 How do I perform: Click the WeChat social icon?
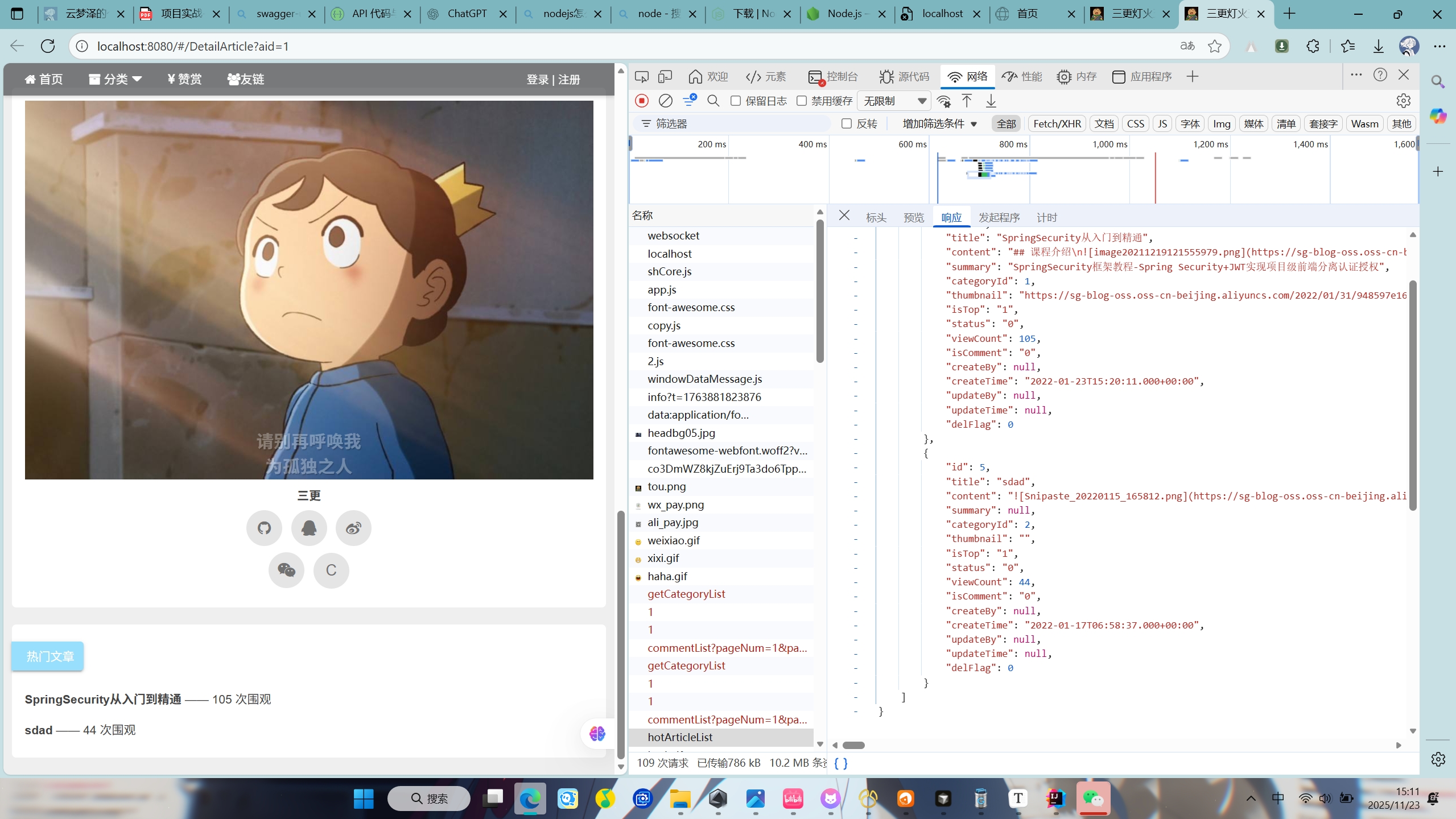click(286, 570)
